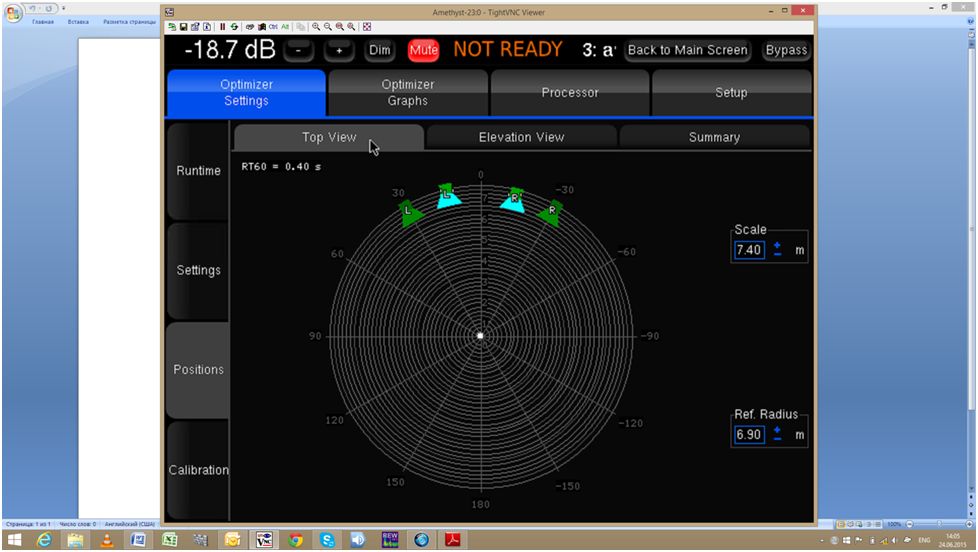Toggle the Dim button
Viewport: 978px width, 552px height.
coord(380,50)
